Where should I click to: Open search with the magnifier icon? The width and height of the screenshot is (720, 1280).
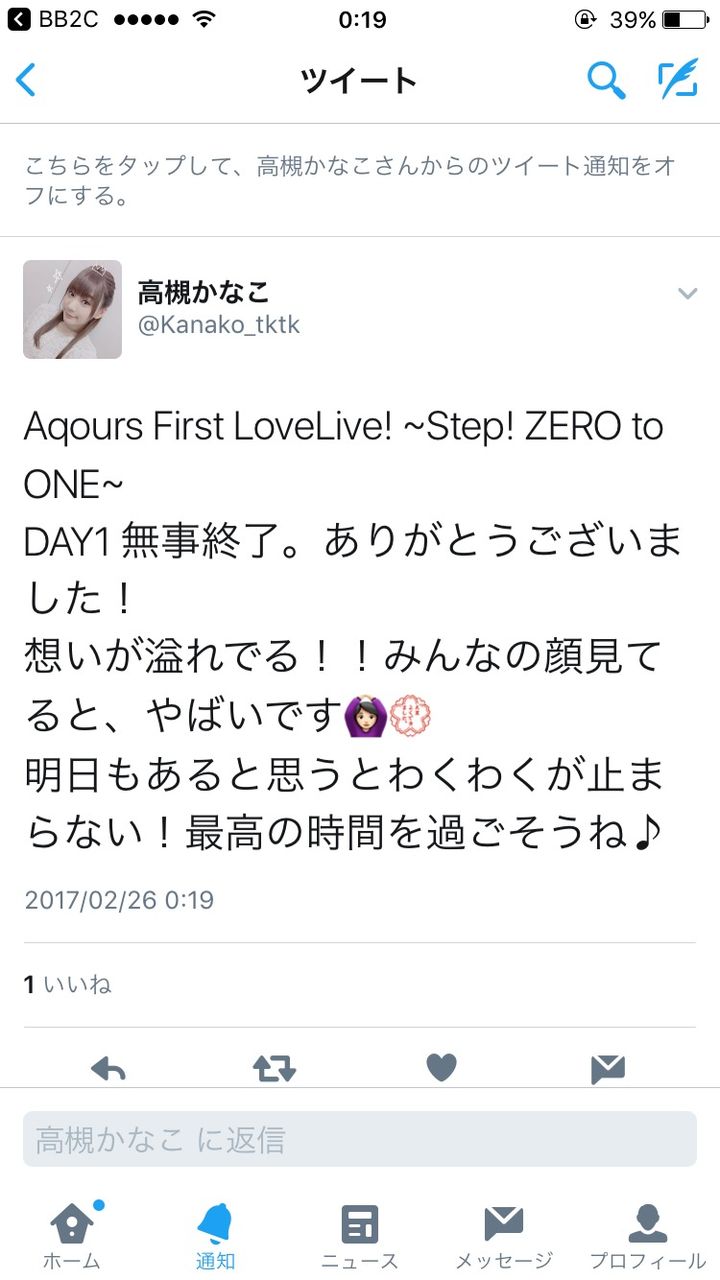coord(605,81)
